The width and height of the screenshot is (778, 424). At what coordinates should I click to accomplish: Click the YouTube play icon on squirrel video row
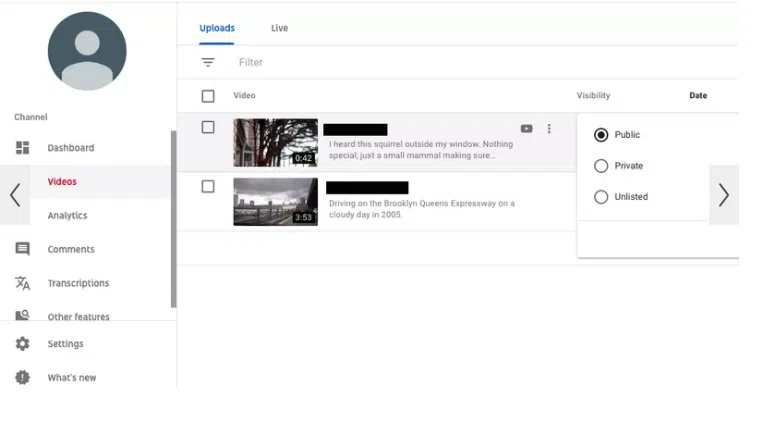coord(526,129)
